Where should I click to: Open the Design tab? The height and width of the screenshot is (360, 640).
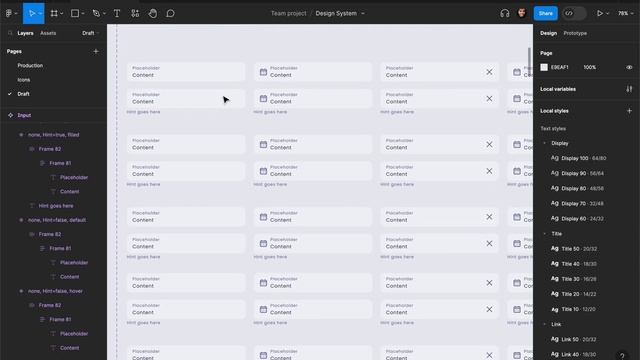548,33
